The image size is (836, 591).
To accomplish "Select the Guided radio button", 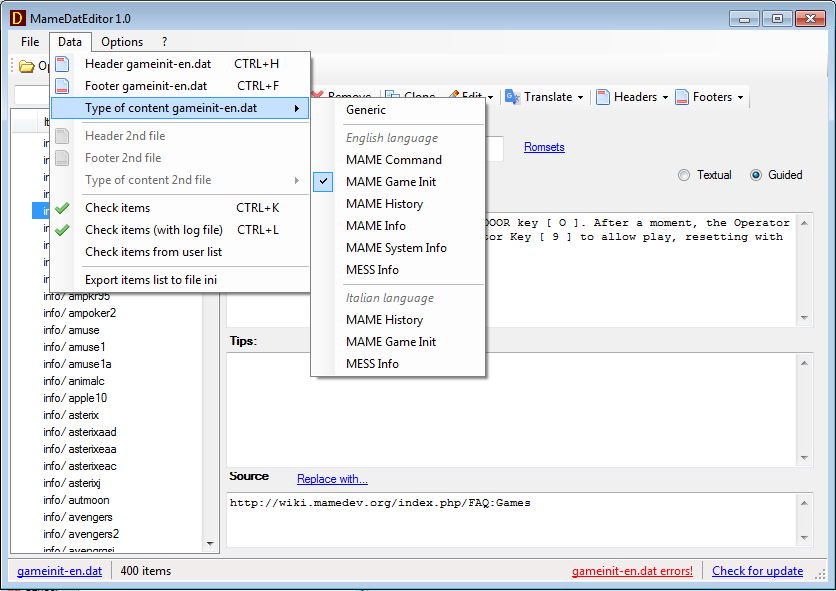I will (756, 175).
